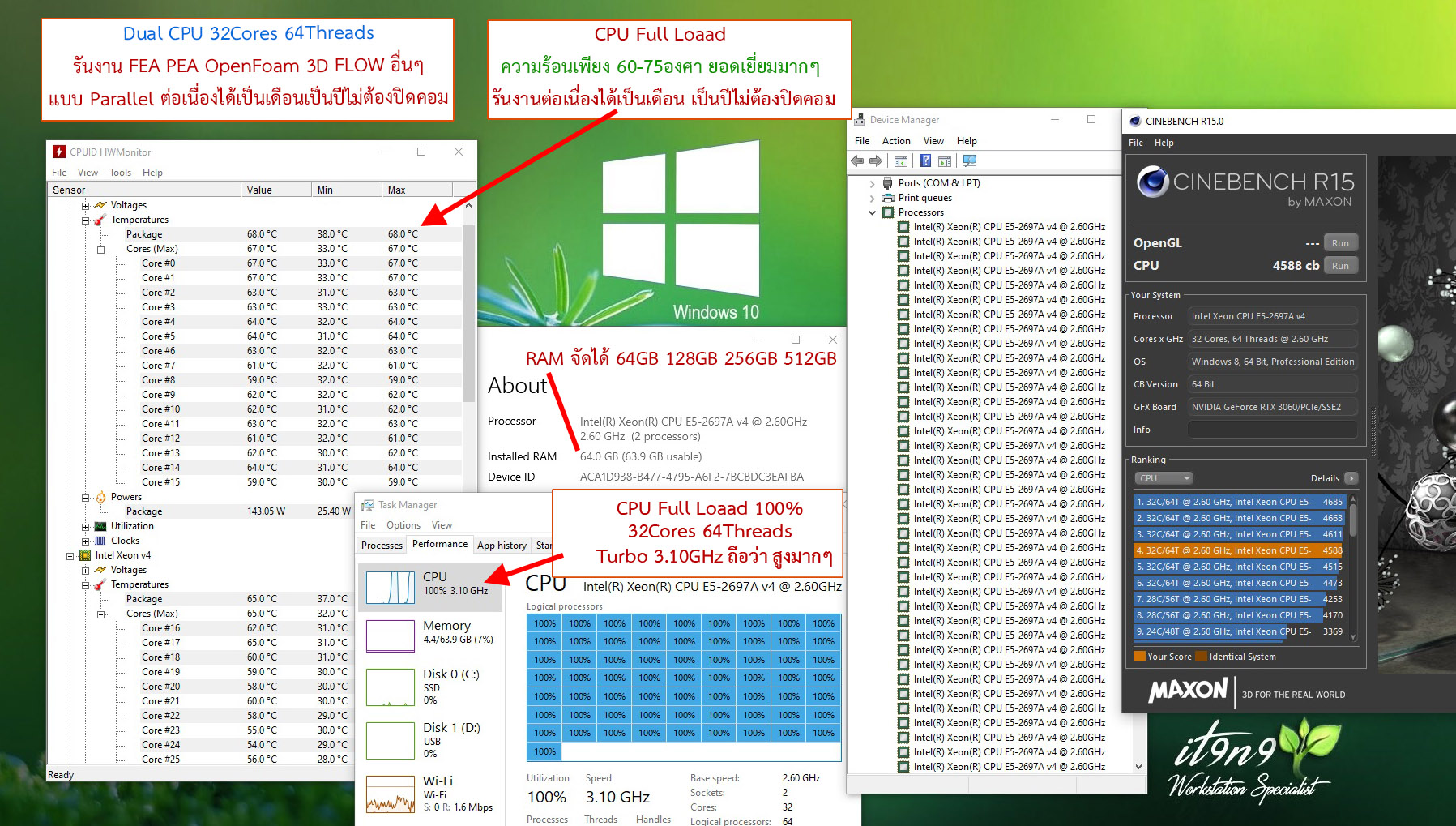Collapse the Intel Xeon v4 node in HWMonitor
The height and width of the screenshot is (826, 1456).
[70, 556]
